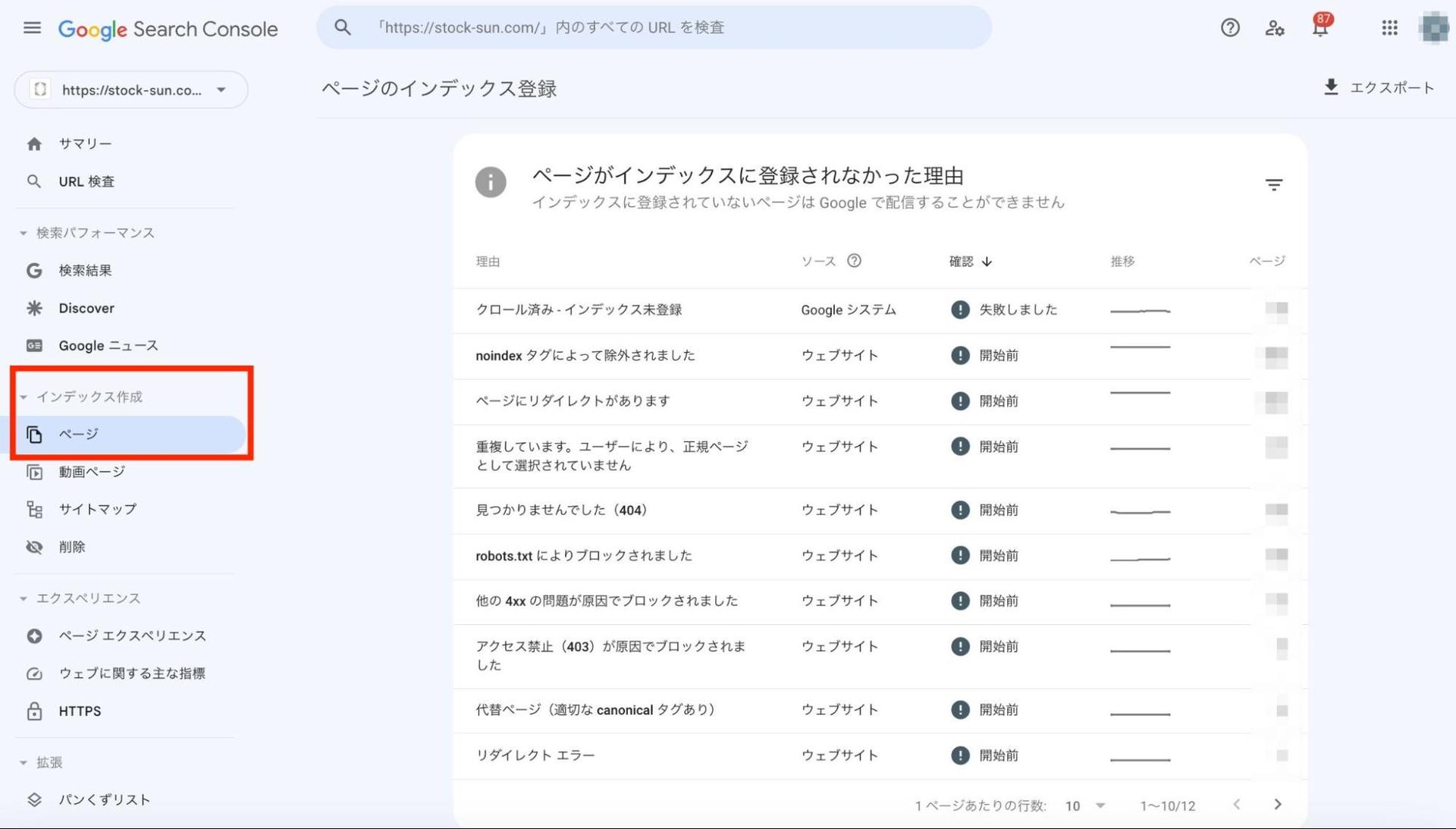The width and height of the screenshot is (1456, 829).
Task: Open the rows per page dropdown
Action: [1084, 805]
